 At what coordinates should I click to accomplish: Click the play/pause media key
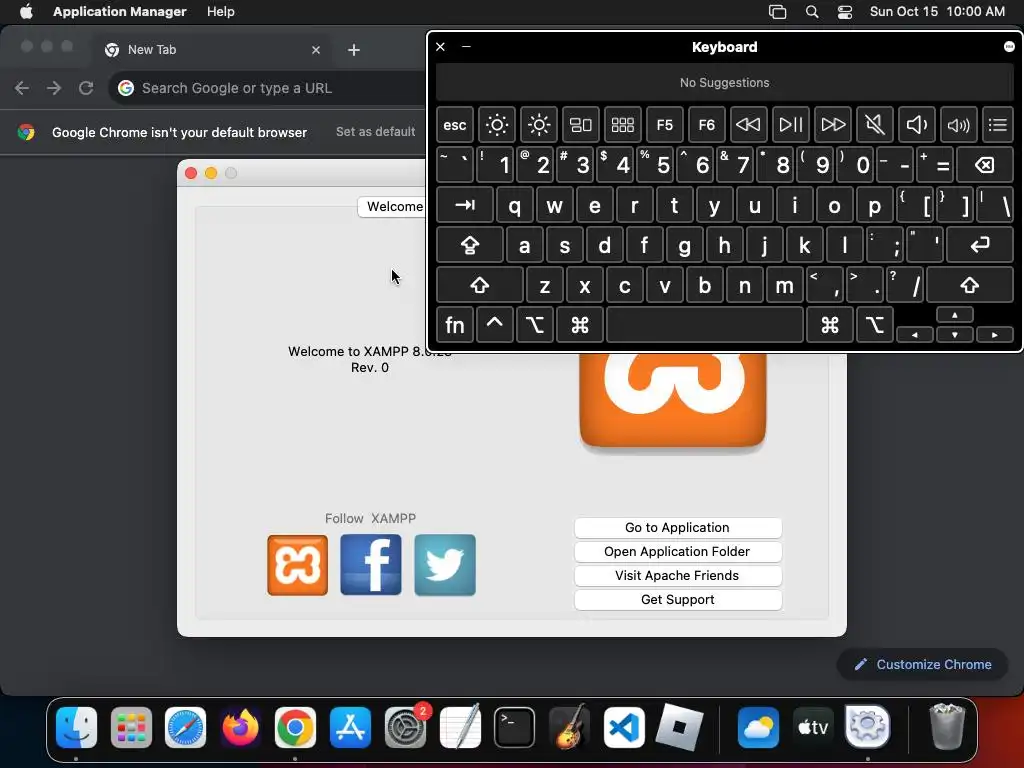pyautogui.click(x=790, y=125)
